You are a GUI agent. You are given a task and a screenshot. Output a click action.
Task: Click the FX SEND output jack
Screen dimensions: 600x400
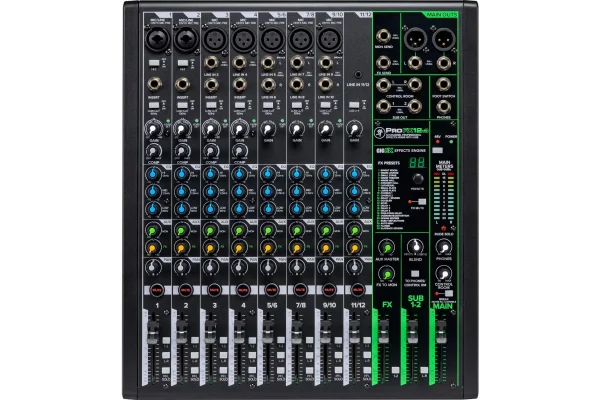coord(383,62)
